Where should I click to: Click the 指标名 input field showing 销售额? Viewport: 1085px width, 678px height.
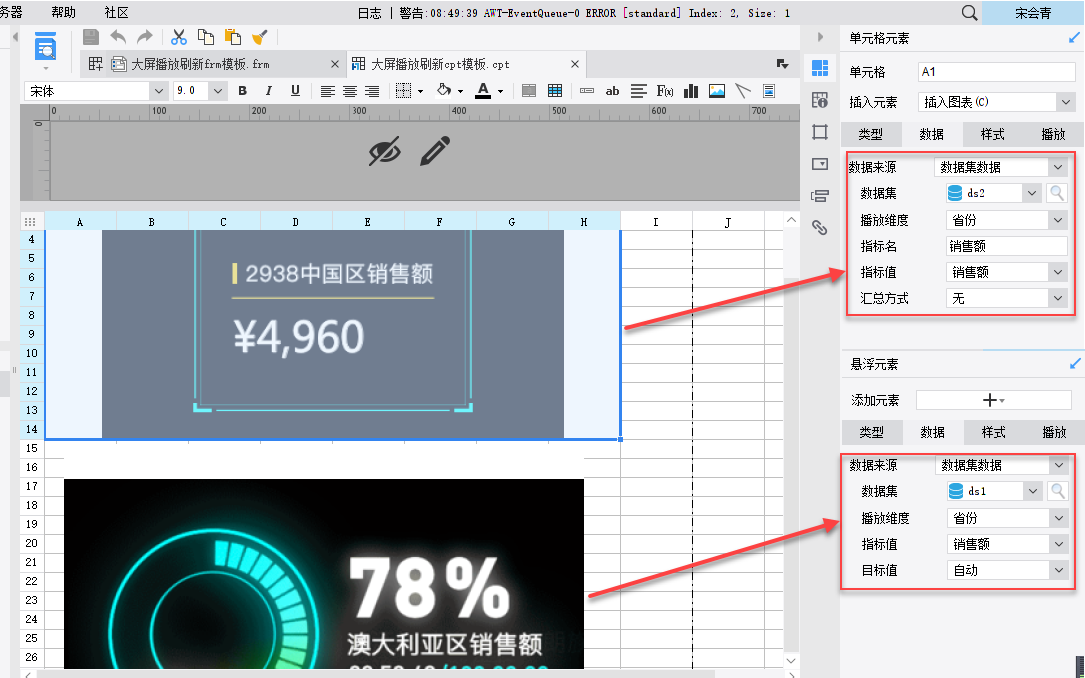point(1006,246)
